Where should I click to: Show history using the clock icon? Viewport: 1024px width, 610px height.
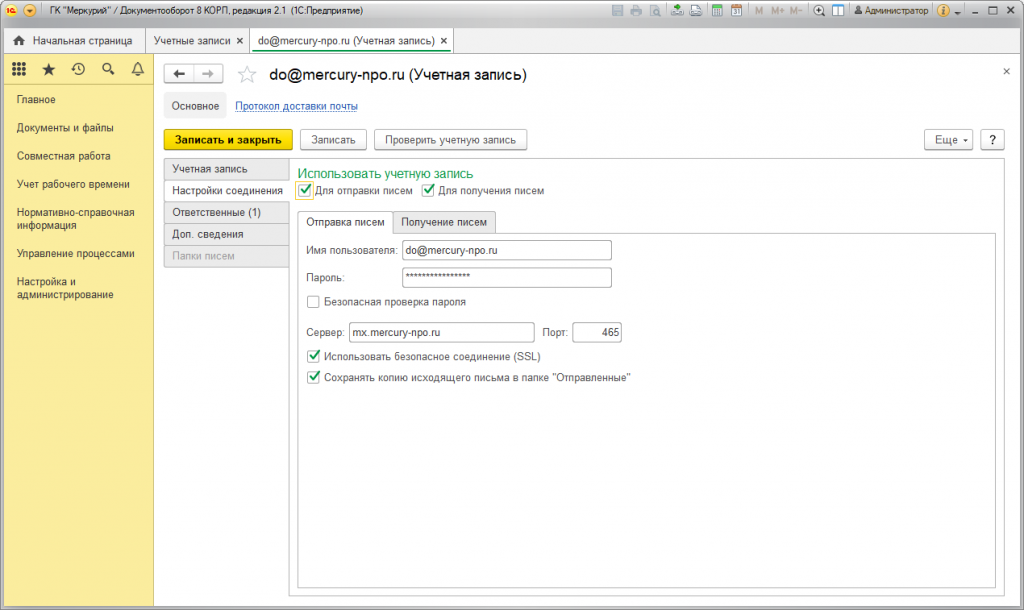point(78,69)
